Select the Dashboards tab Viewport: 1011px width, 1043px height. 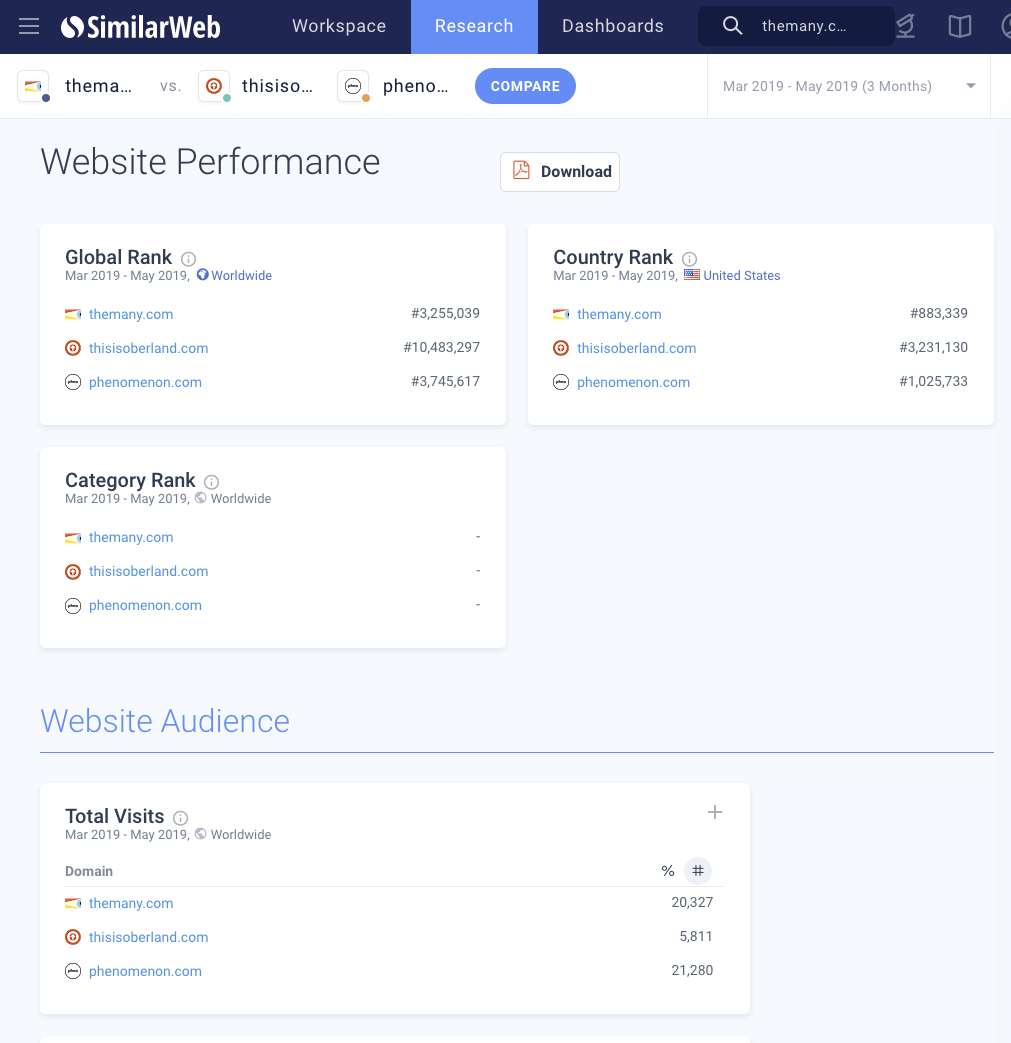612,27
